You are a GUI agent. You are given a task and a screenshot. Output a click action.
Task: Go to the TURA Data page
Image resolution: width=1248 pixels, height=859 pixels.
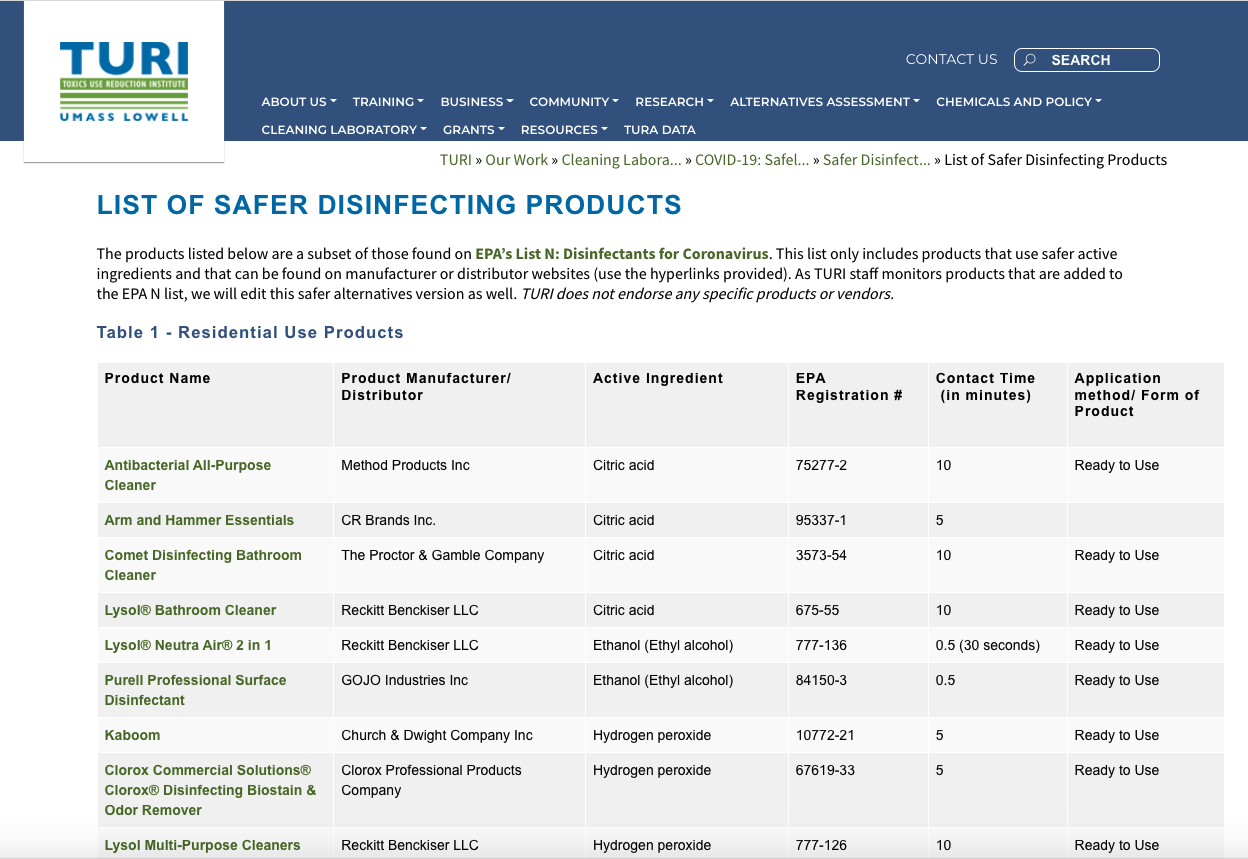(x=659, y=129)
